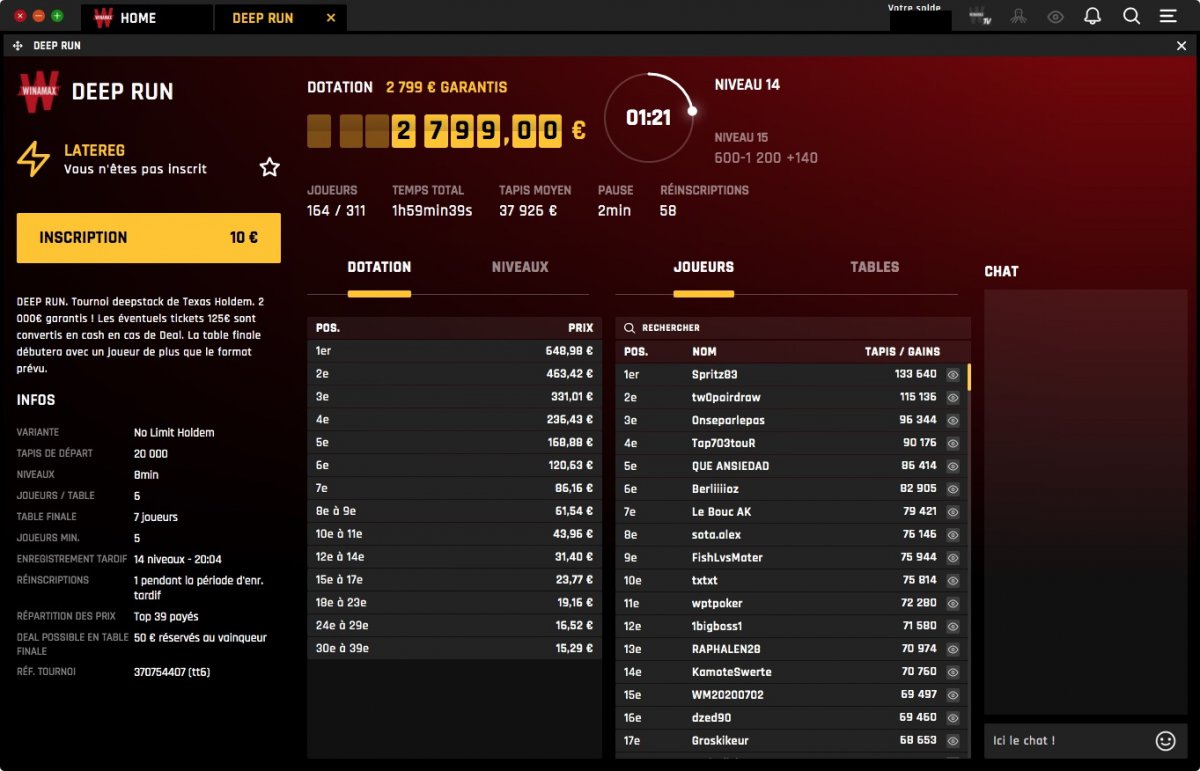Open the hamburger menu

[x=1168, y=16]
